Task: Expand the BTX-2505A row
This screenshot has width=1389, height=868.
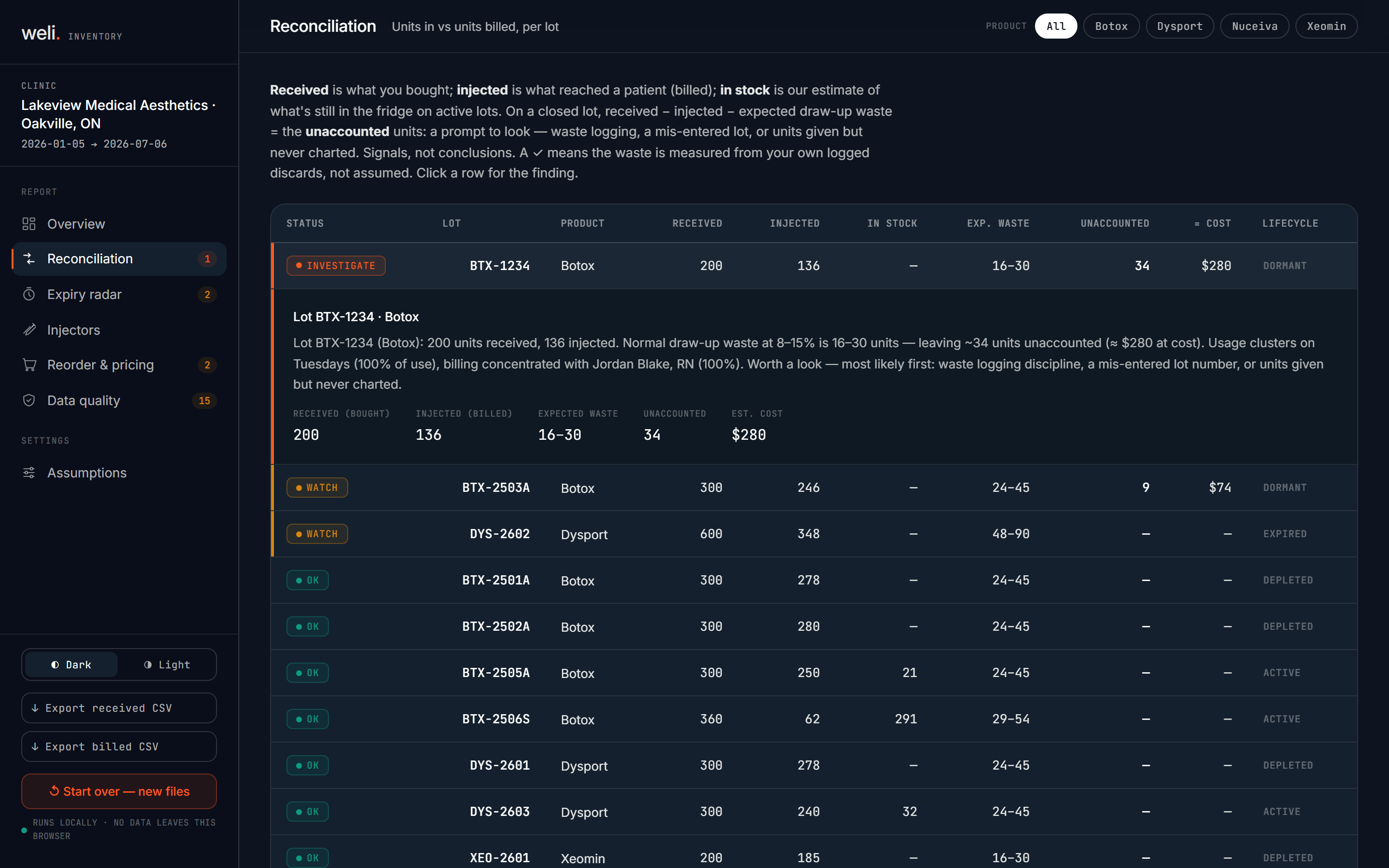Action: click(x=814, y=673)
